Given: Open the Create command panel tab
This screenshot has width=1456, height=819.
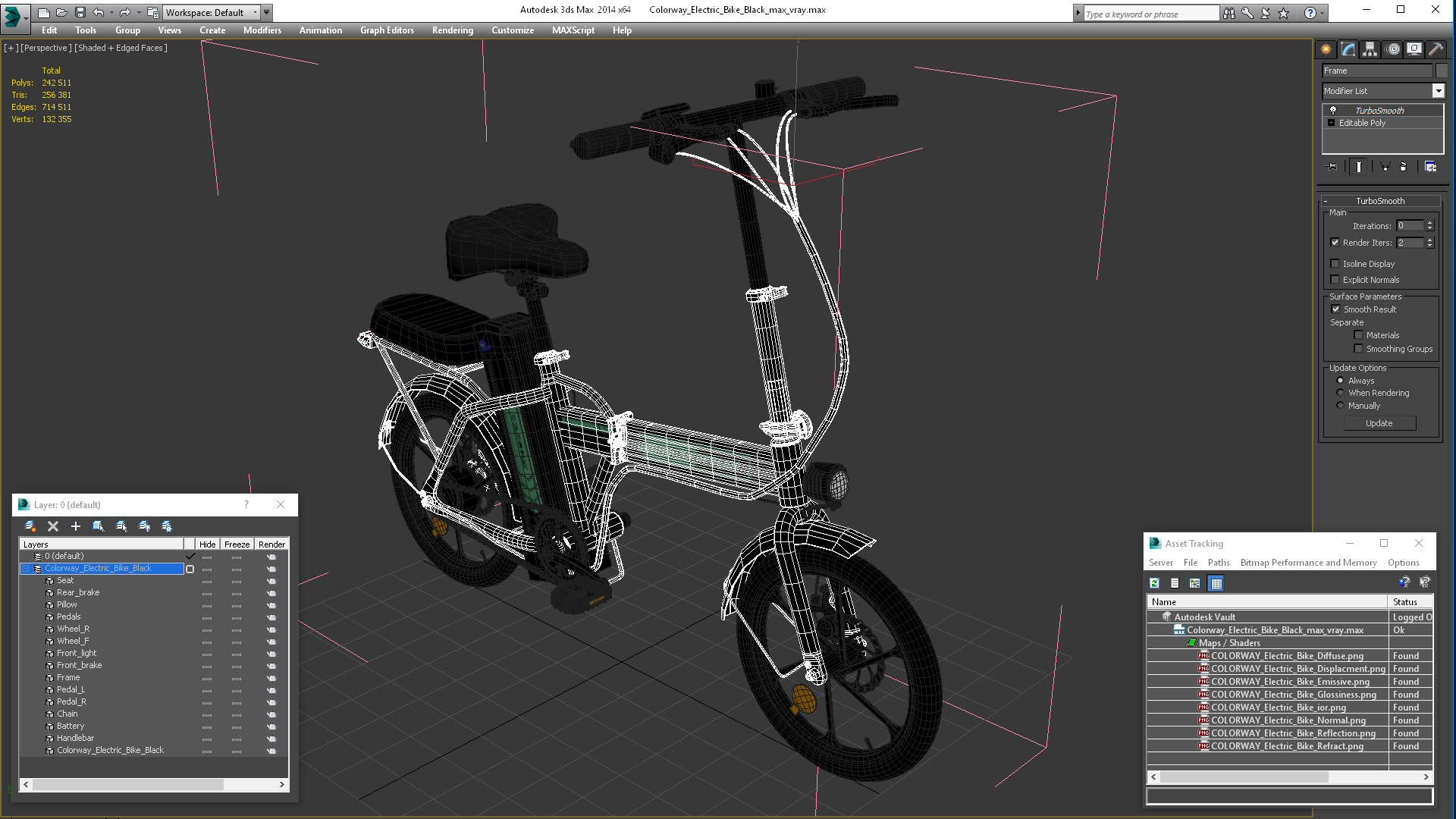Looking at the screenshot, I should tap(1326, 49).
